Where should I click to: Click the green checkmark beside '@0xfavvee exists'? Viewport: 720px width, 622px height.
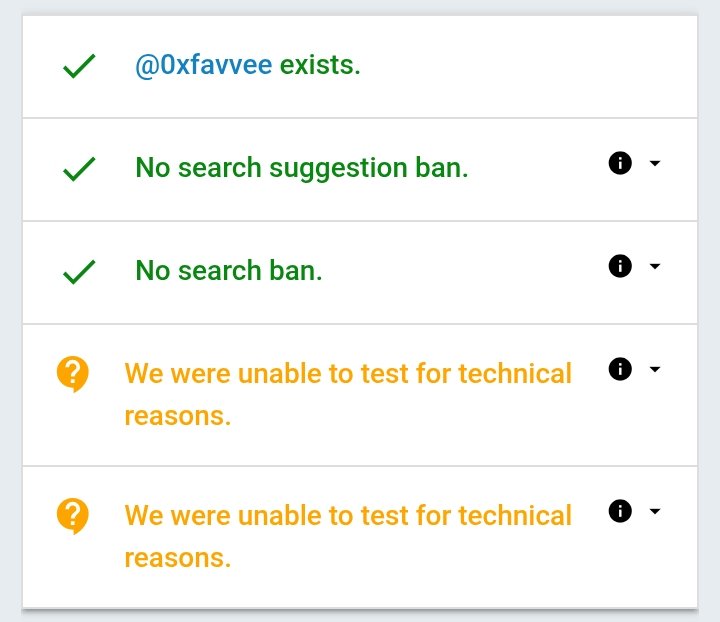(79, 67)
